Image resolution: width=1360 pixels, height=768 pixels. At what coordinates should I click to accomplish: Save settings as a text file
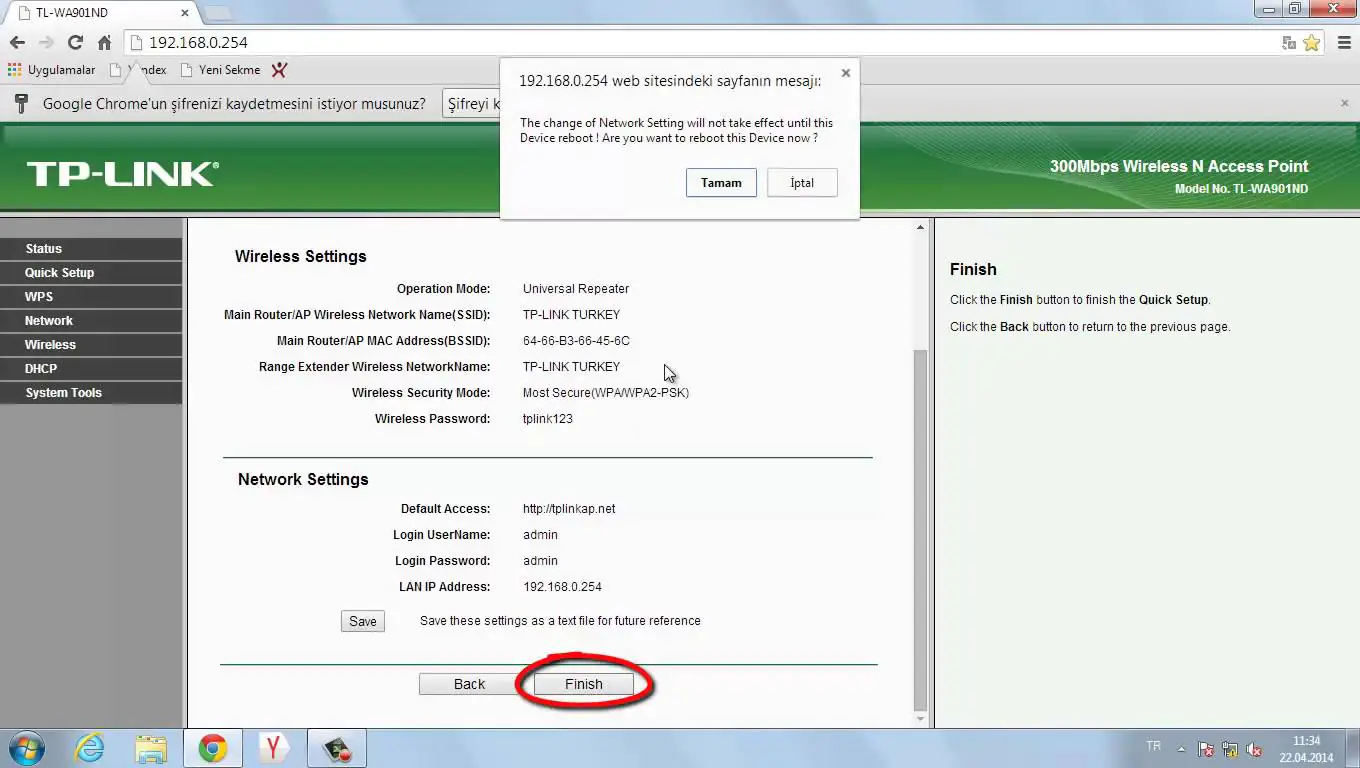pos(362,620)
